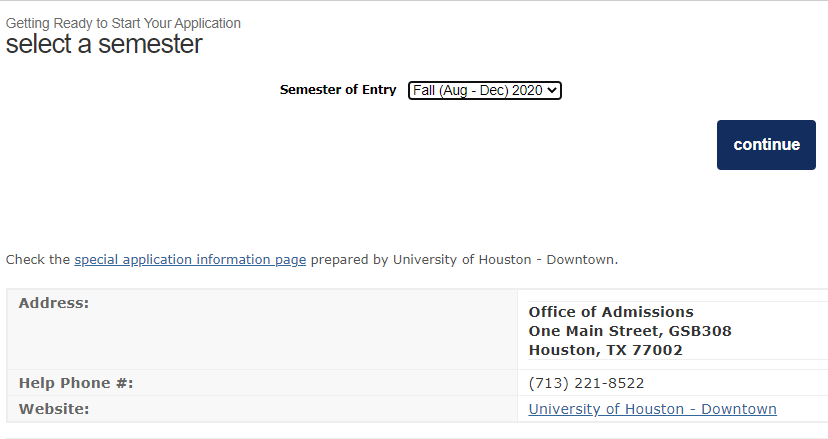Screen dimensions: 828x439
Task: Click the Houston, TX 77002 line
Action: 605,350
